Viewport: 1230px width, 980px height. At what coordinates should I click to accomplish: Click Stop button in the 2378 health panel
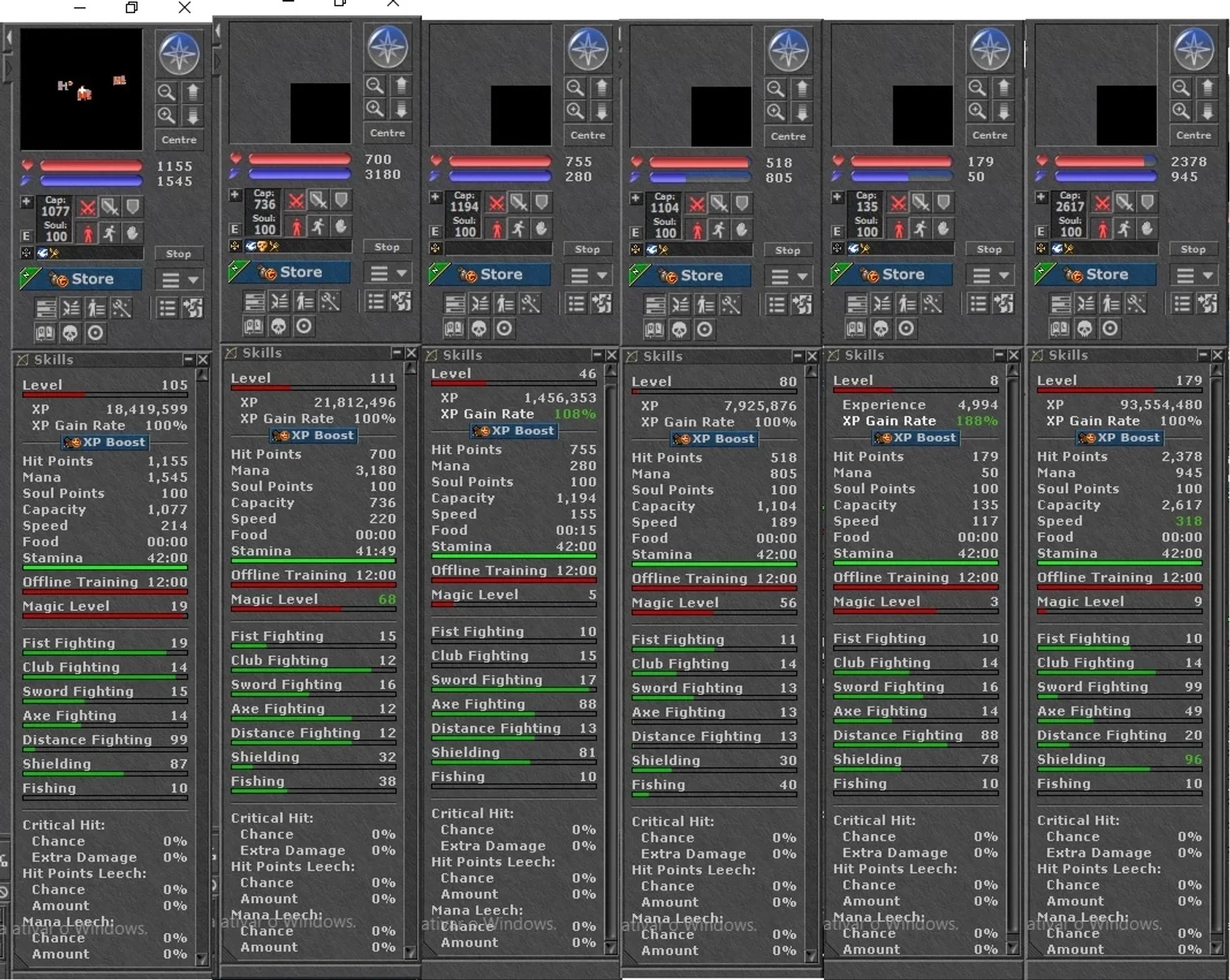coord(1193,249)
